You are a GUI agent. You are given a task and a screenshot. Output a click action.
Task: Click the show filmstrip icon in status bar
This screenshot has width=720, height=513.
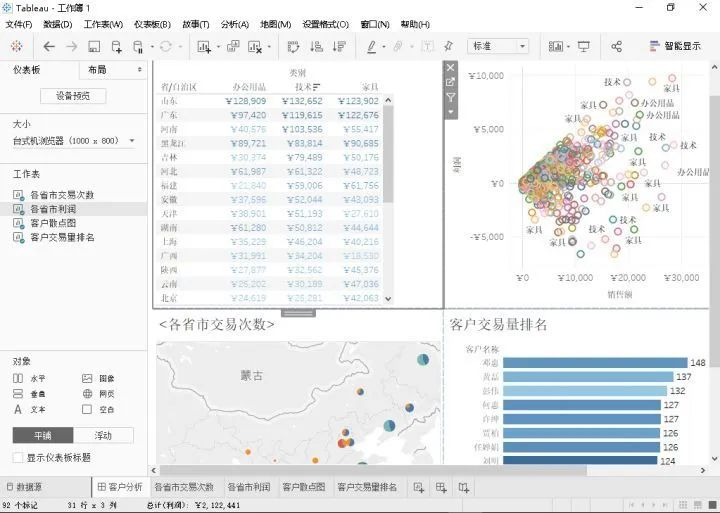[698, 505]
